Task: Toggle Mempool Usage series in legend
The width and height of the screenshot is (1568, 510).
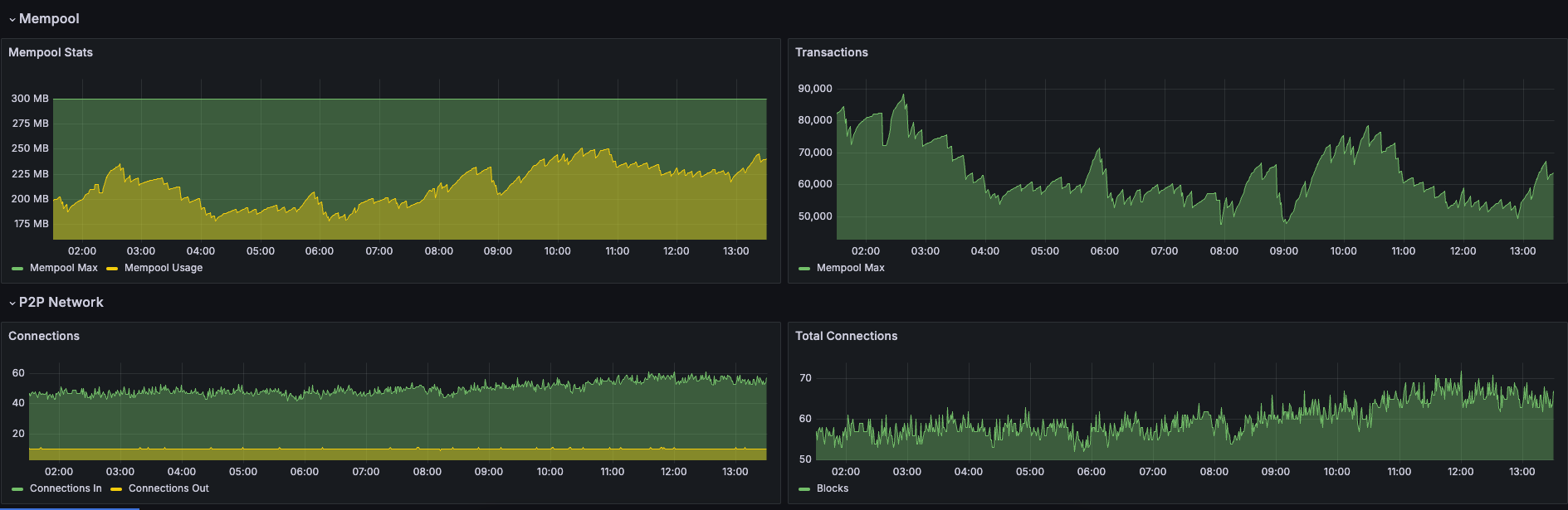Action: 164,268
